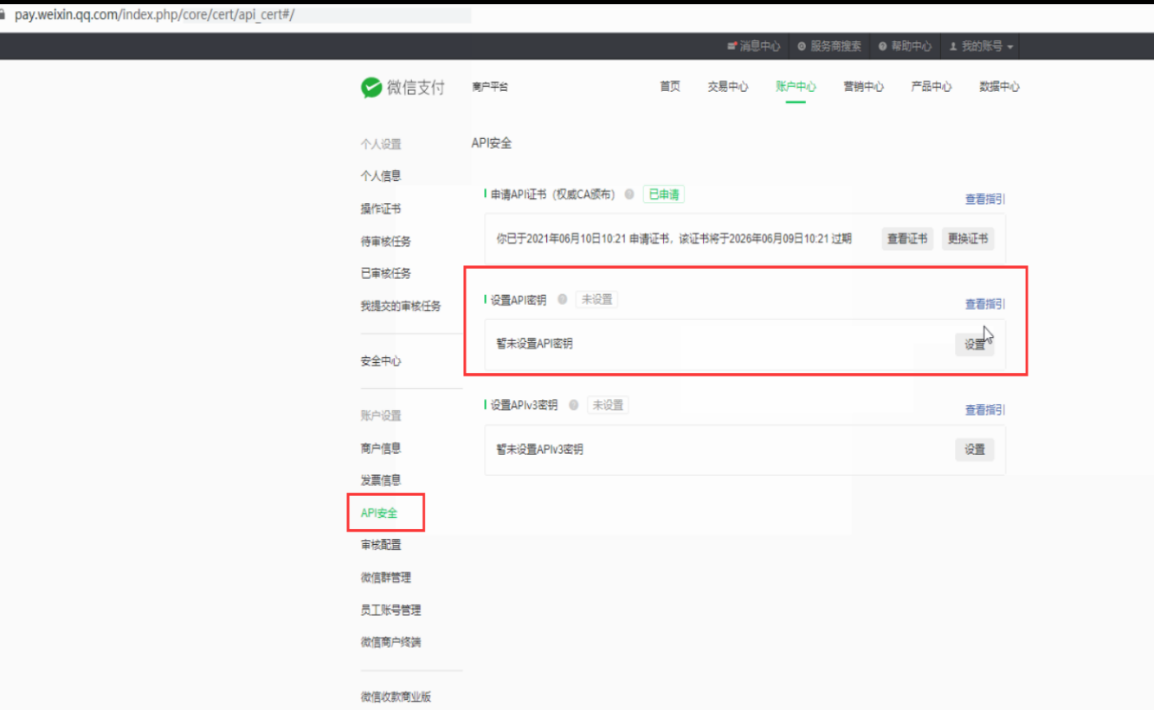
Task: Go to 数据中心 in top navigation
Action: coord(998,87)
